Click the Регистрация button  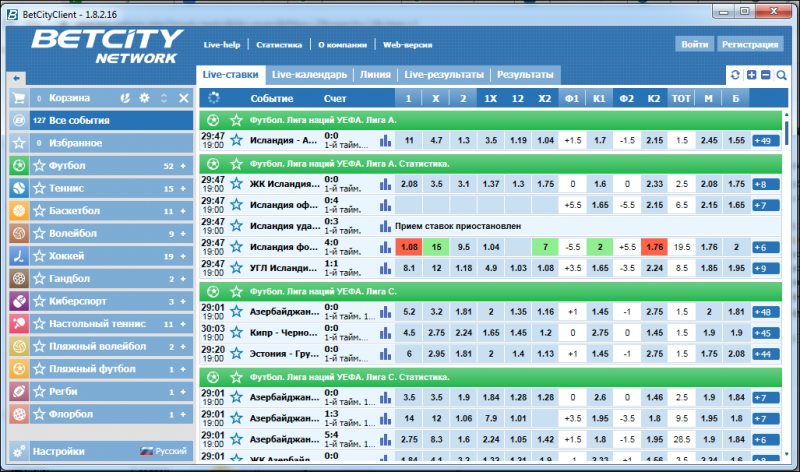tap(750, 44)
